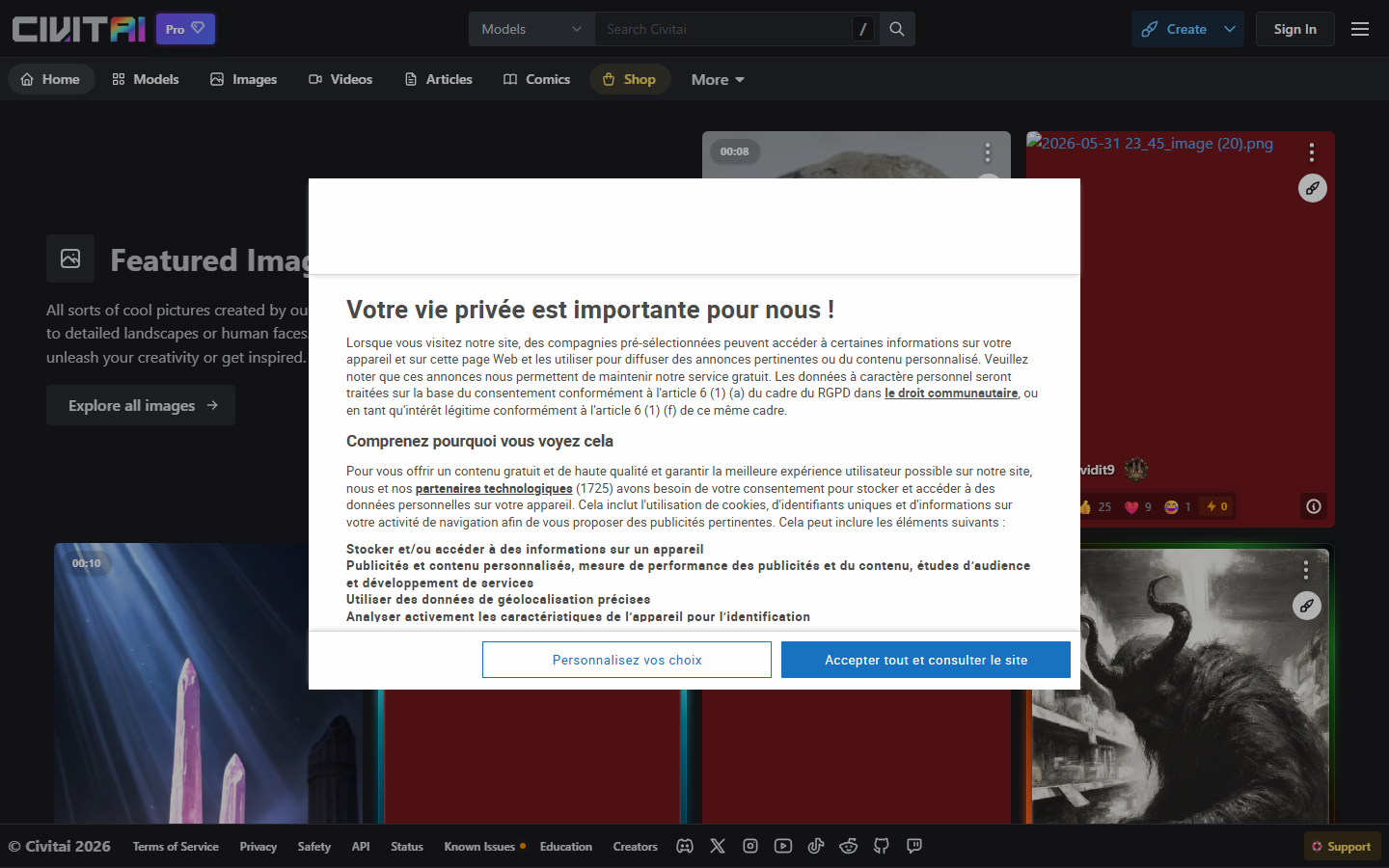Image resolution: width=1389 pixels, height=868 pixels.
Task: Click Accepter tout et consulter le site
Action: [x=926, y=660]
